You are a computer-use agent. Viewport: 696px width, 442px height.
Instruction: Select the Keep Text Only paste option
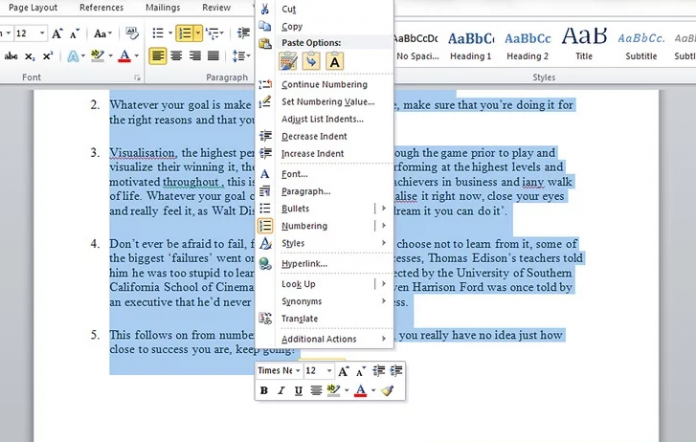tap(334, 62)
